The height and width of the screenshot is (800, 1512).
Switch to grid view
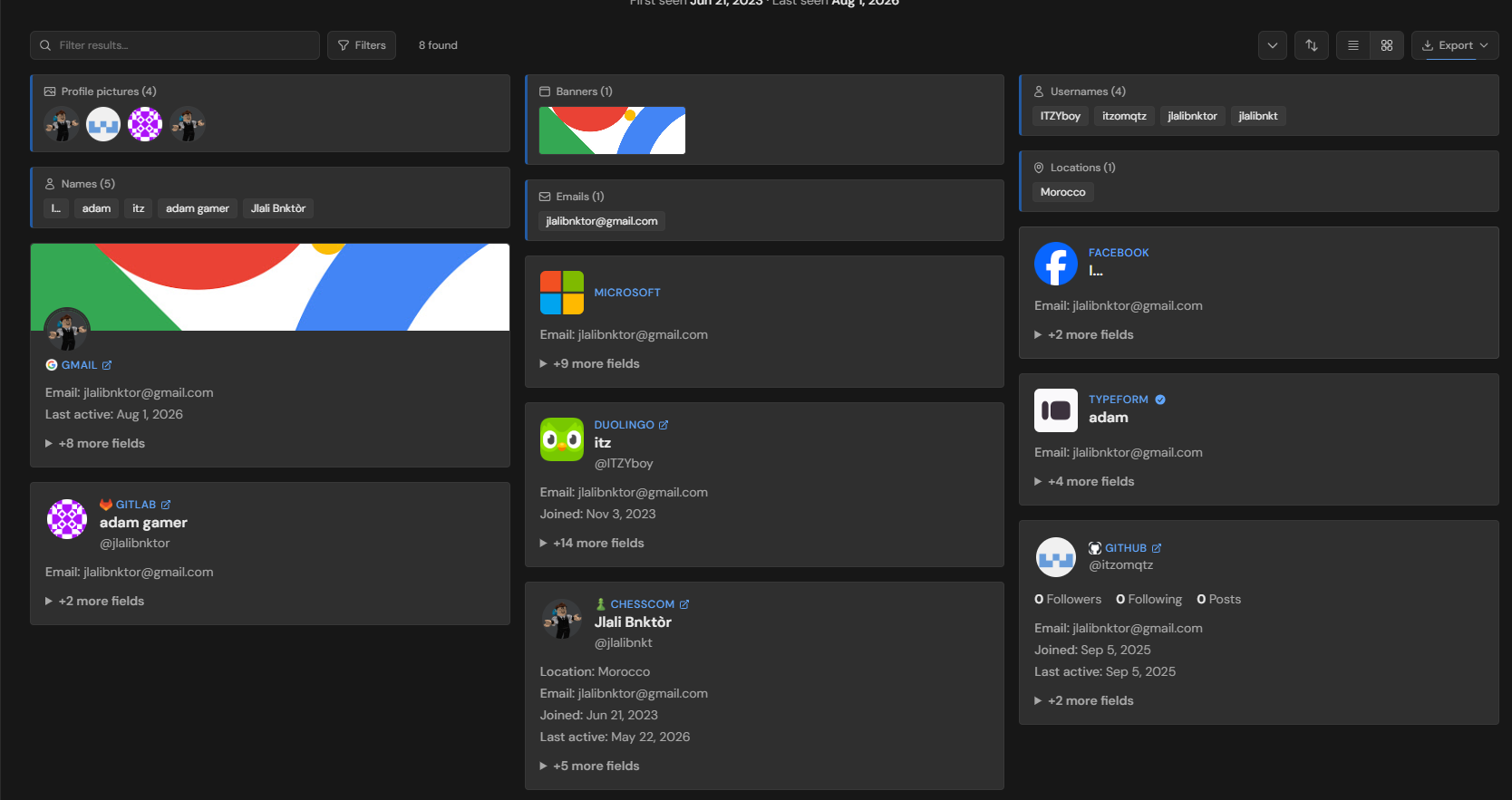(1387, 45)
